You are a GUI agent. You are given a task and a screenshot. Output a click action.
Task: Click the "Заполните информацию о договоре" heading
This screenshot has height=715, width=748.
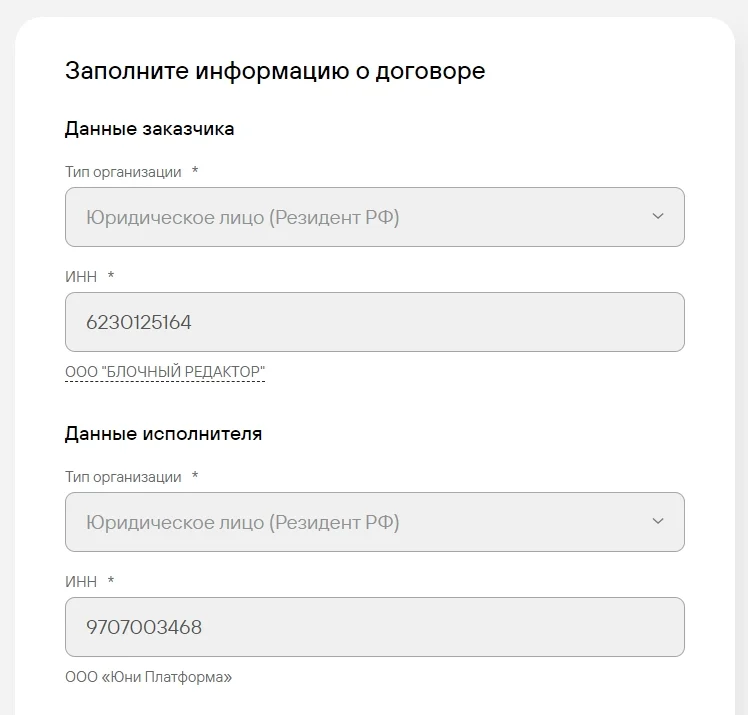[x=275, y=71]
